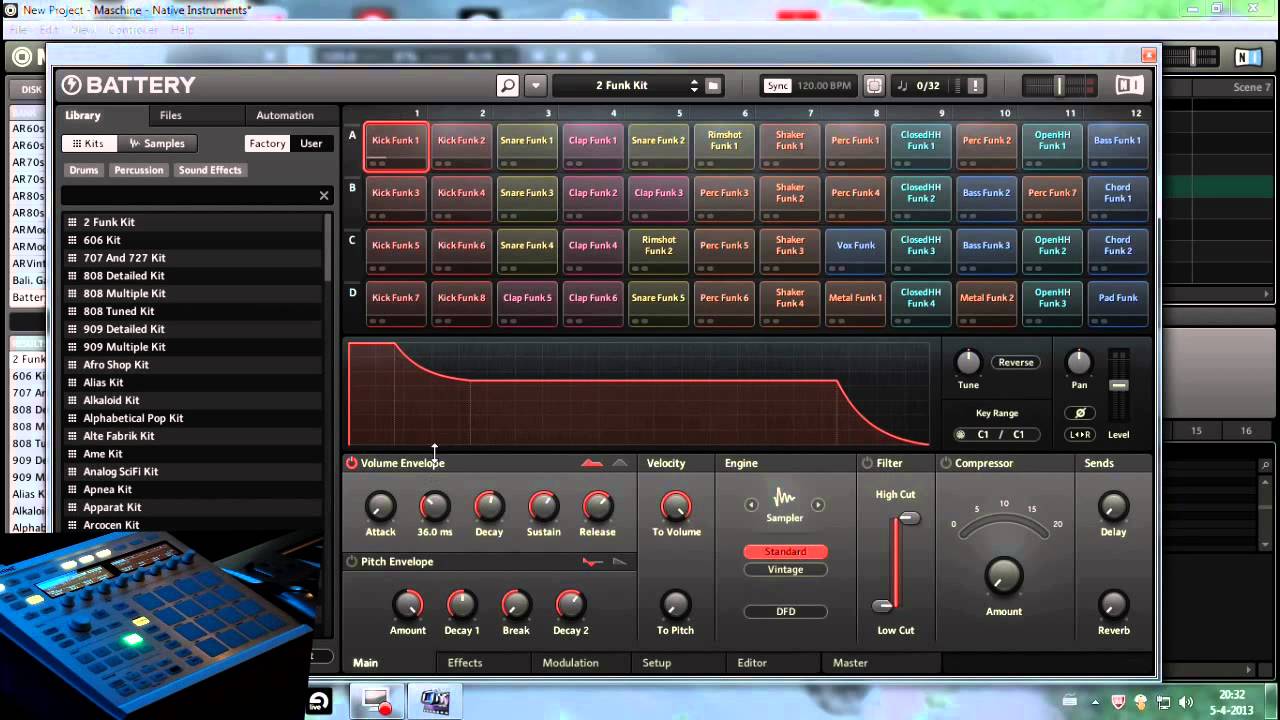Click the Attack knob
The height and width of the screenshot is (720, 1280).
[380, 506]
